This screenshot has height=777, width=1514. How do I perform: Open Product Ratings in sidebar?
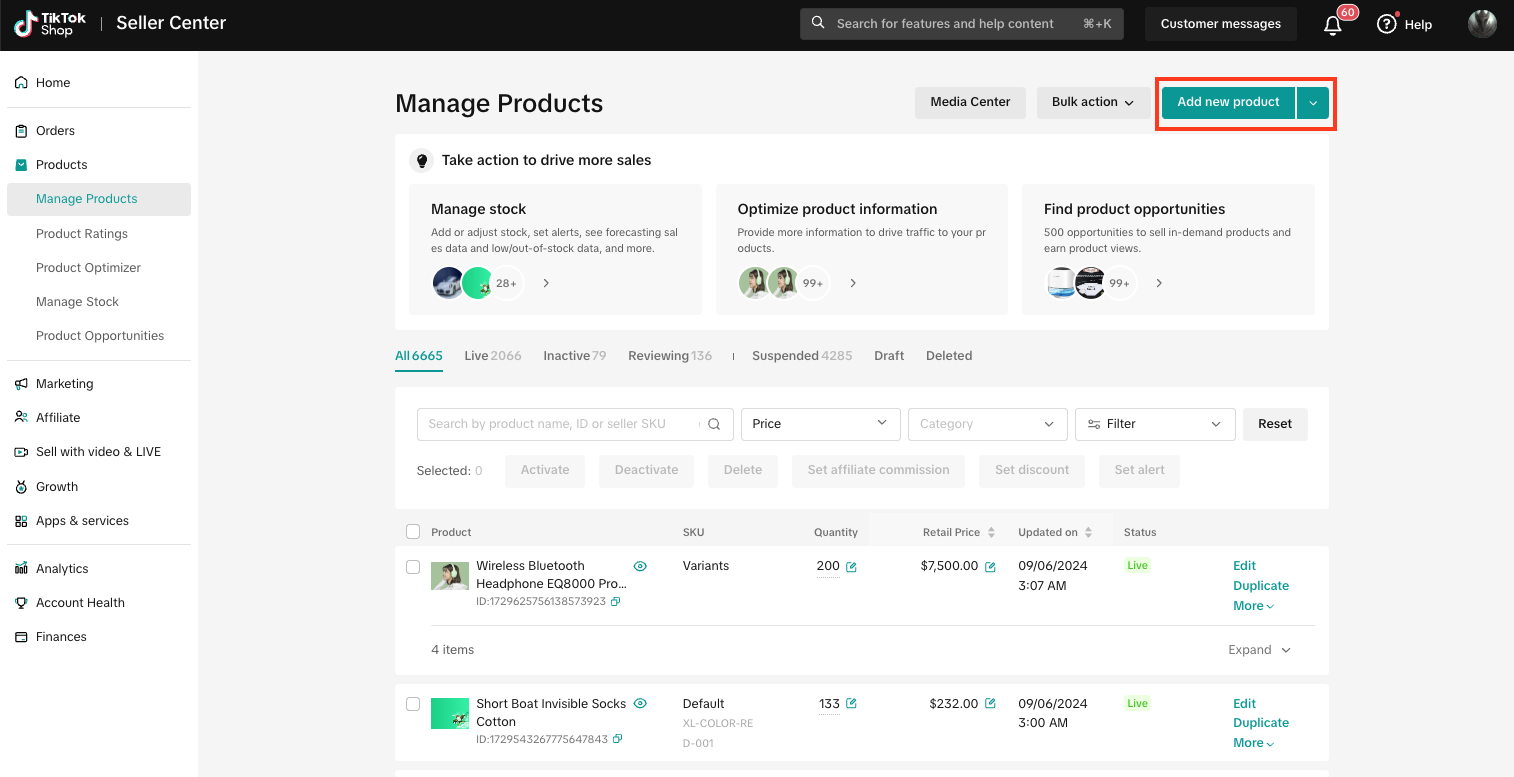(82, 233)
